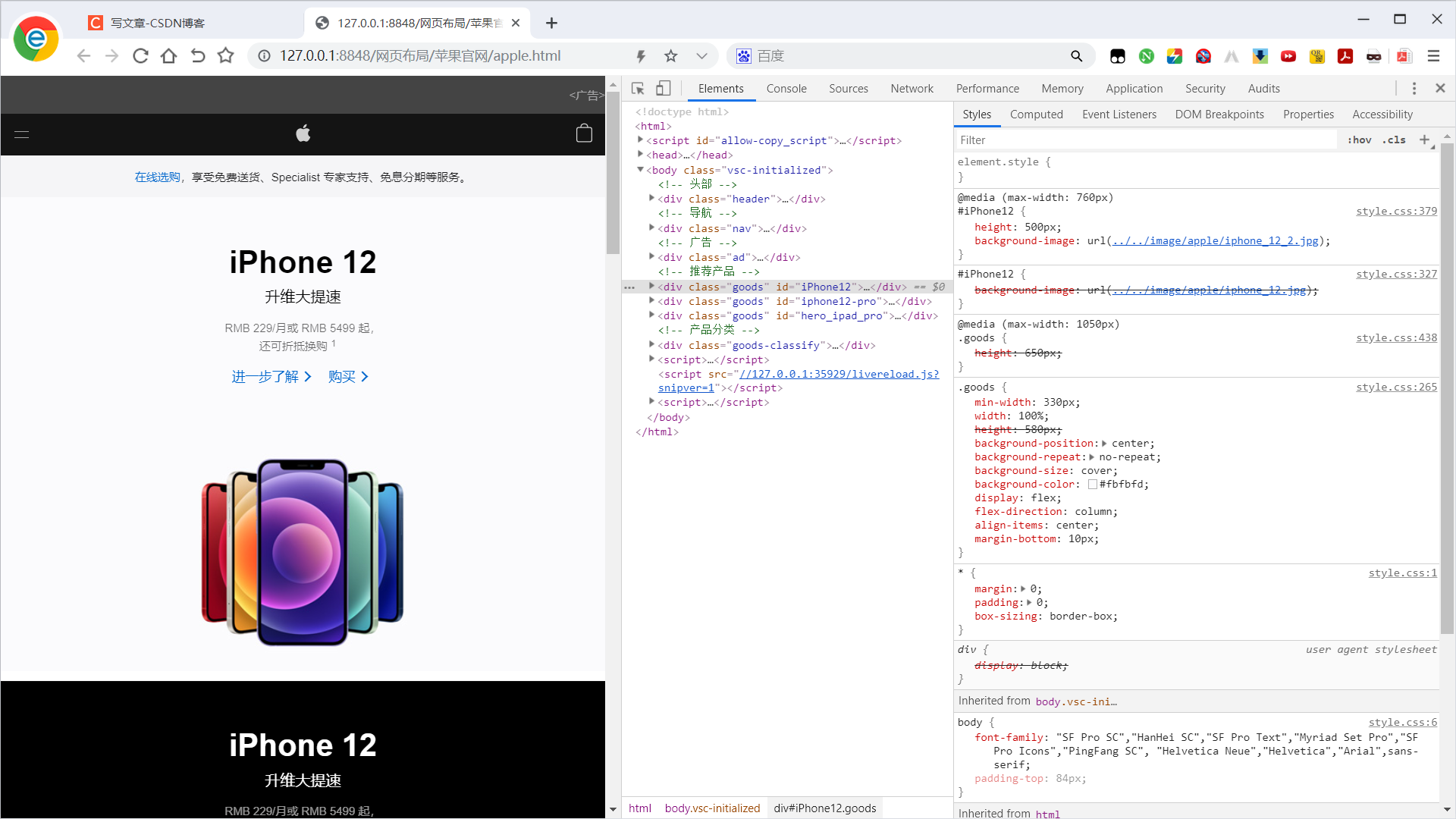Toggle the :hov element state panel

pos(1359,140)
